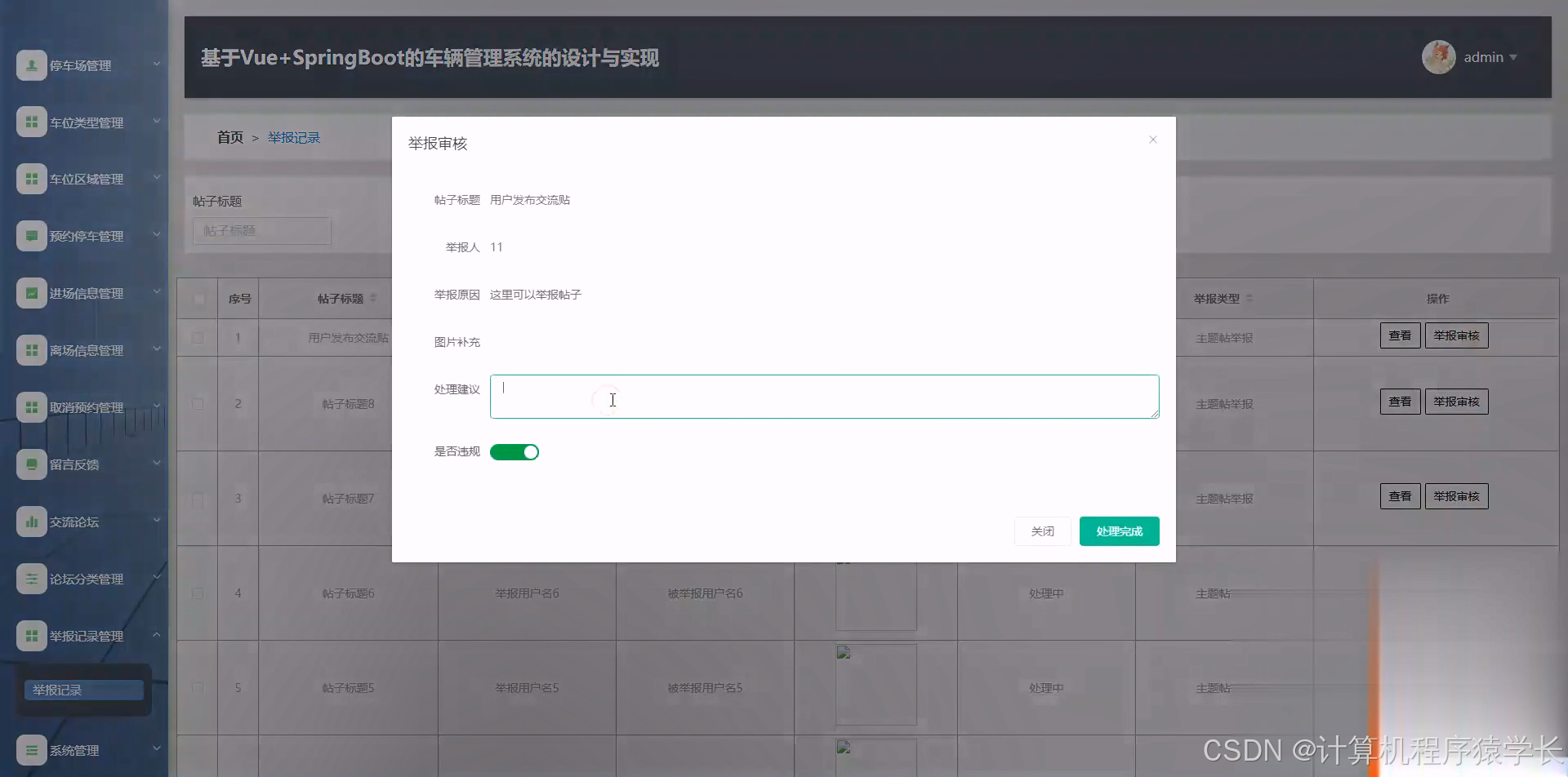Image resolution: width=1568 pixels, height=777 pixels.
Task: Open the 车位类型管理 module icon
Action: [x=32, y=121]
